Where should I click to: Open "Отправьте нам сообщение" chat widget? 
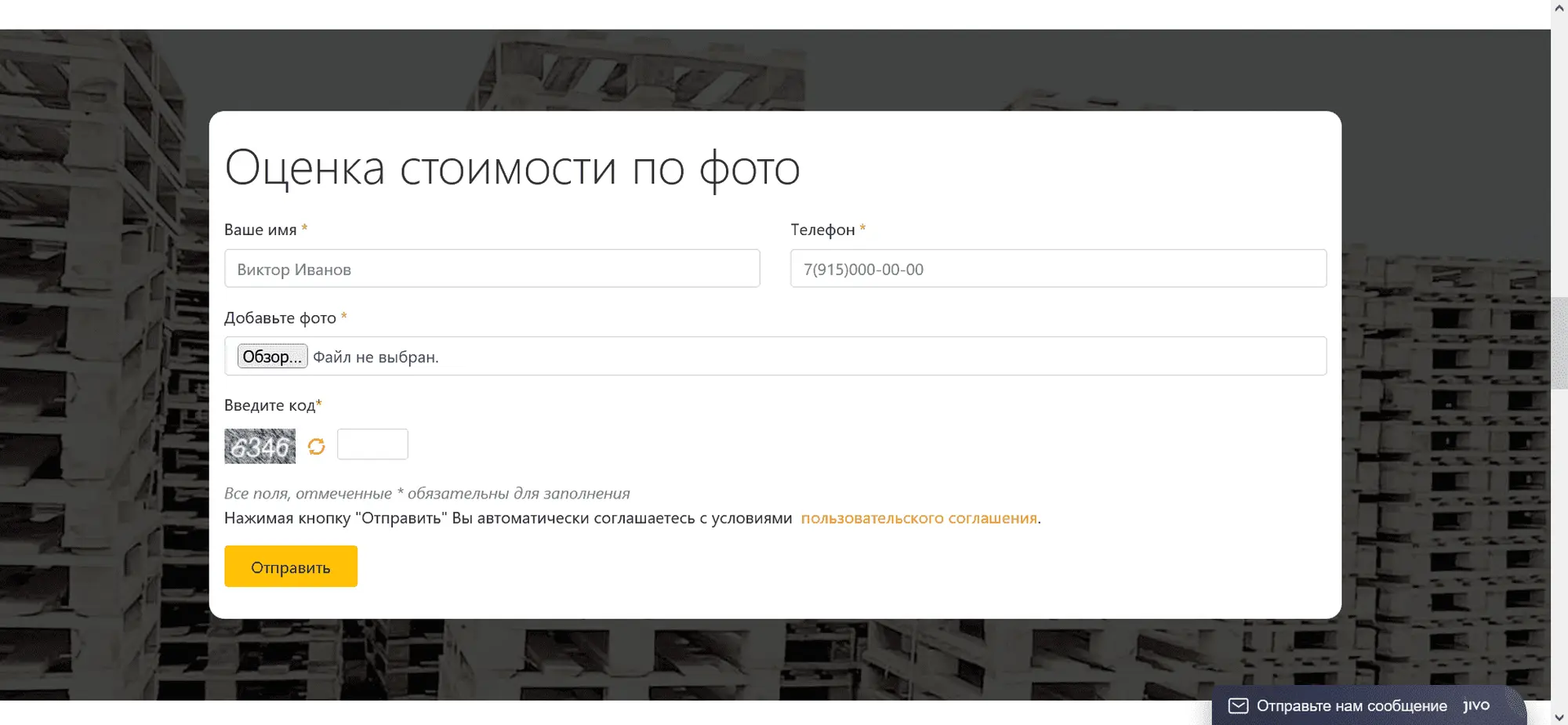click(x=1351, y=706)
